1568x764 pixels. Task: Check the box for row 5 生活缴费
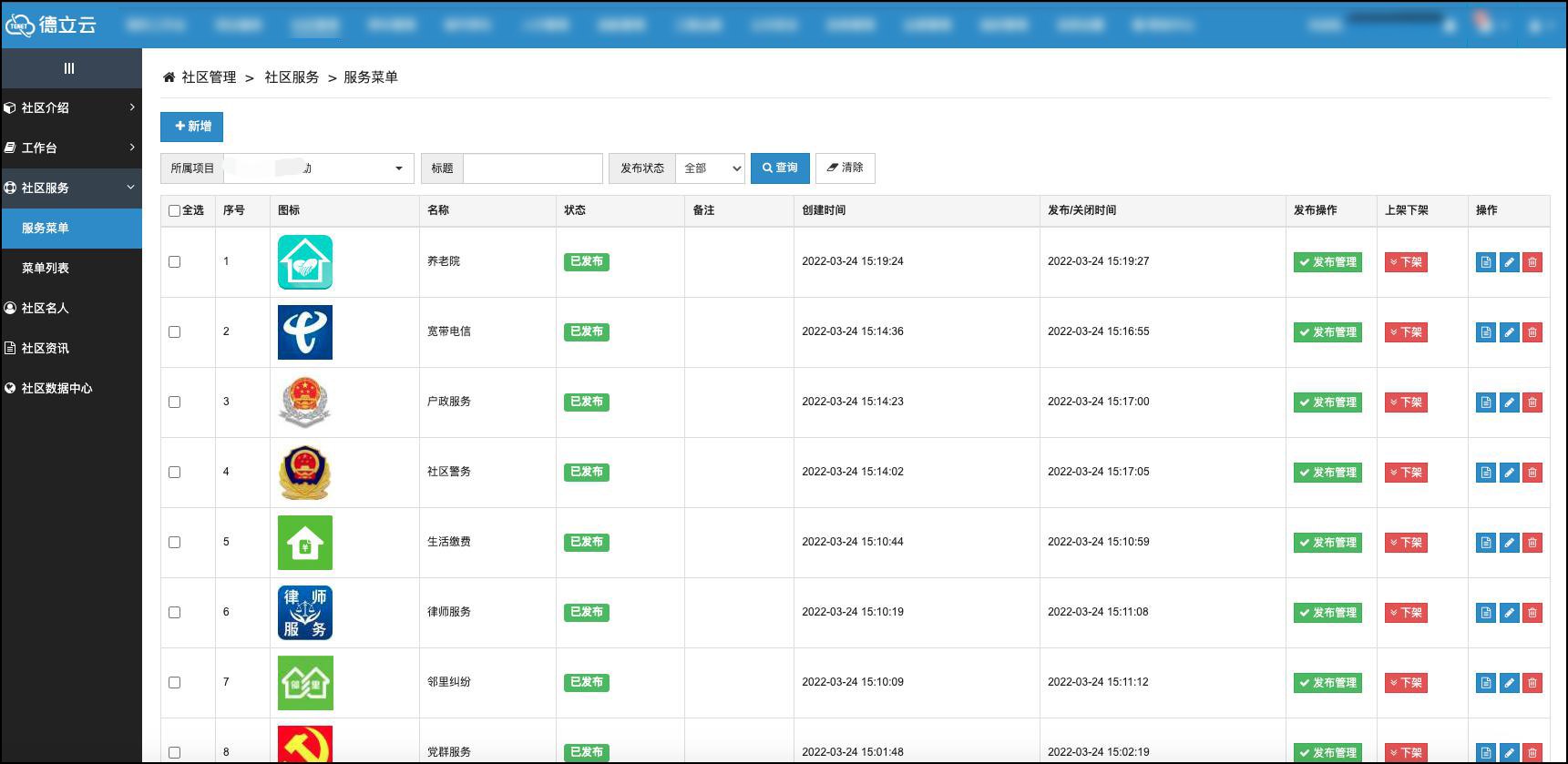(x=174, y=543)
